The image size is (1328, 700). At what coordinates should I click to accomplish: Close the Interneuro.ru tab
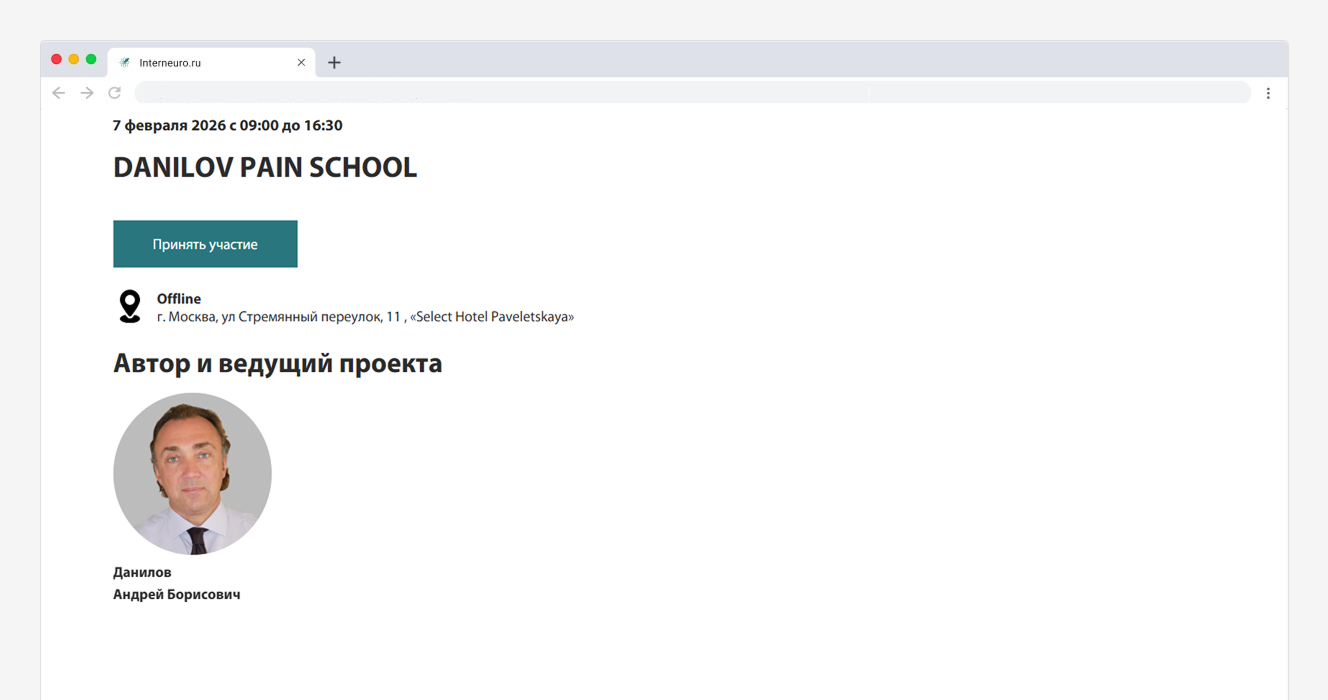point(301,62)
